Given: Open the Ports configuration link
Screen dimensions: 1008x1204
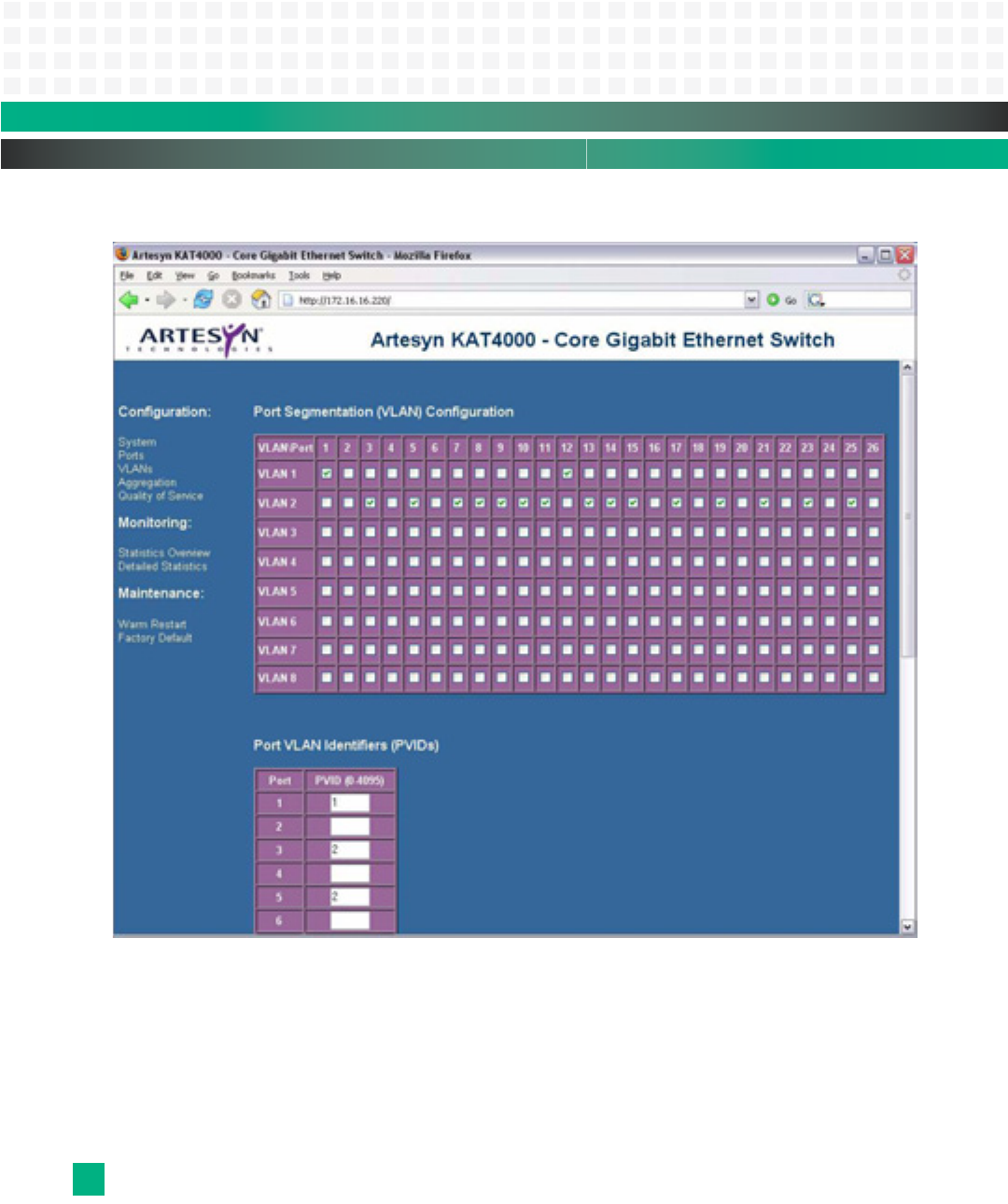Looking at the screenshot, I should (131, 455).
